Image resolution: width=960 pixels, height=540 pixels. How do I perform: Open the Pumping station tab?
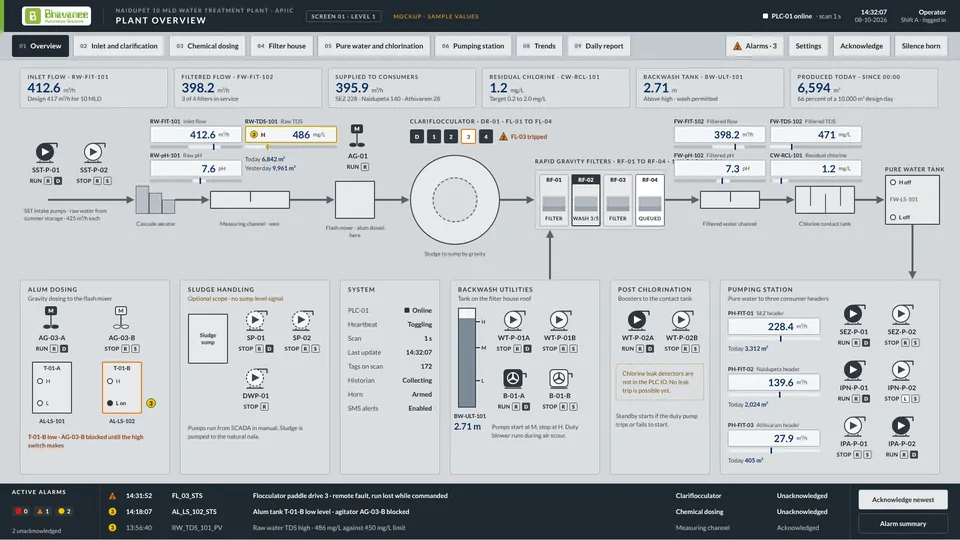(x=473, y=46)
